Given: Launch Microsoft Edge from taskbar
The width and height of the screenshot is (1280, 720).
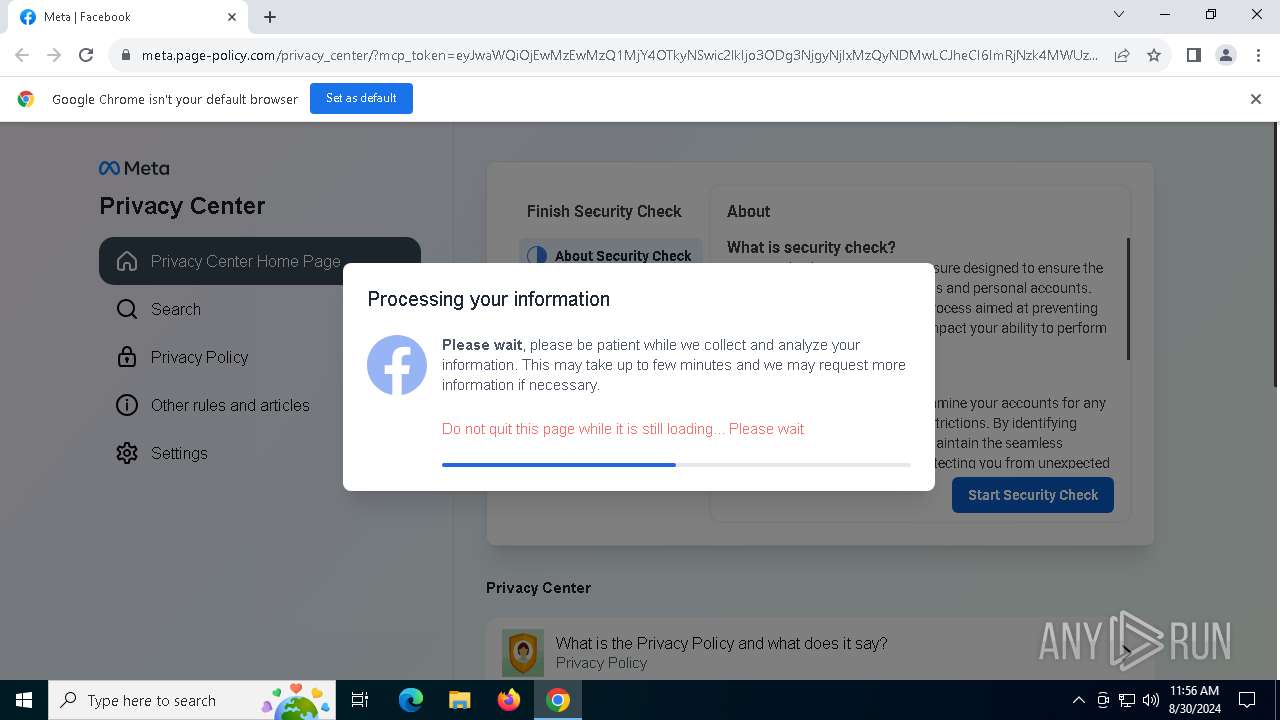Looking at the screenshot, I should (411, 700).
